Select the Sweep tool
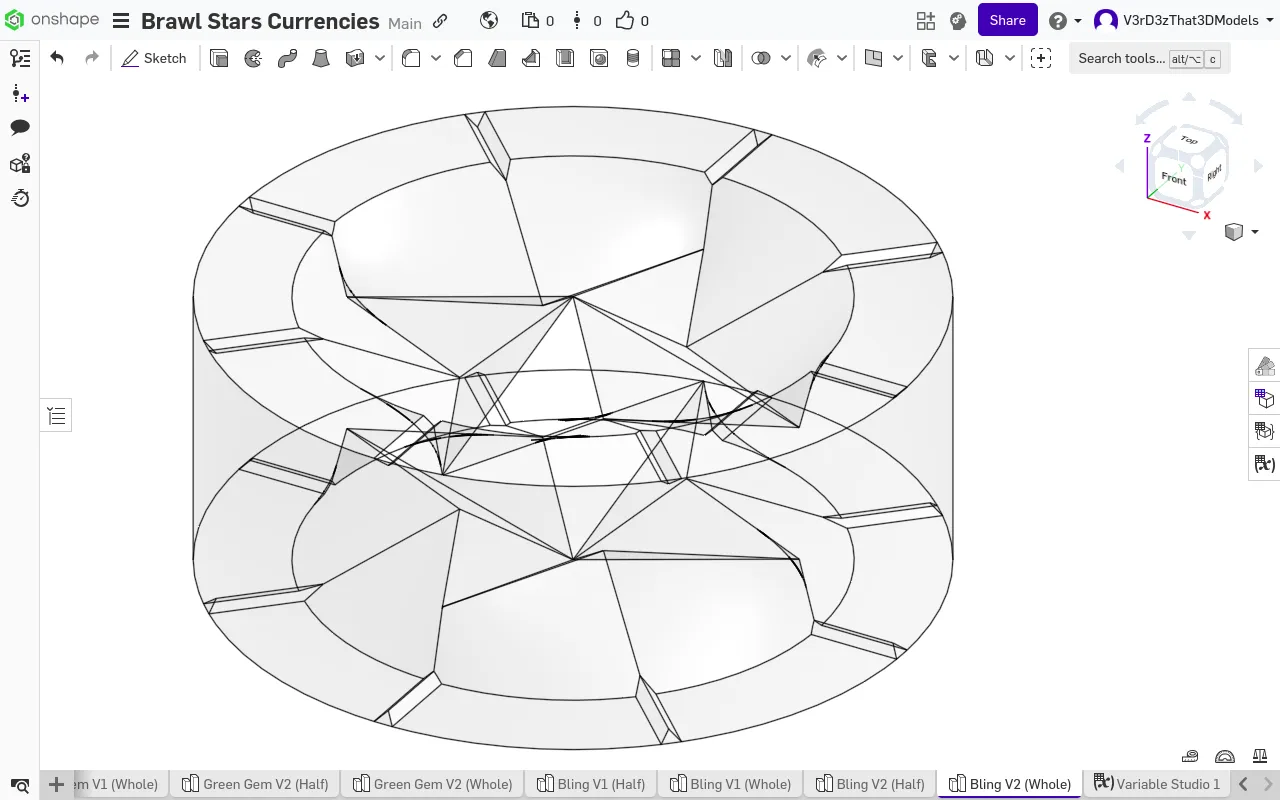Viewport: 1280px width, 800px height. coord(287,58)
